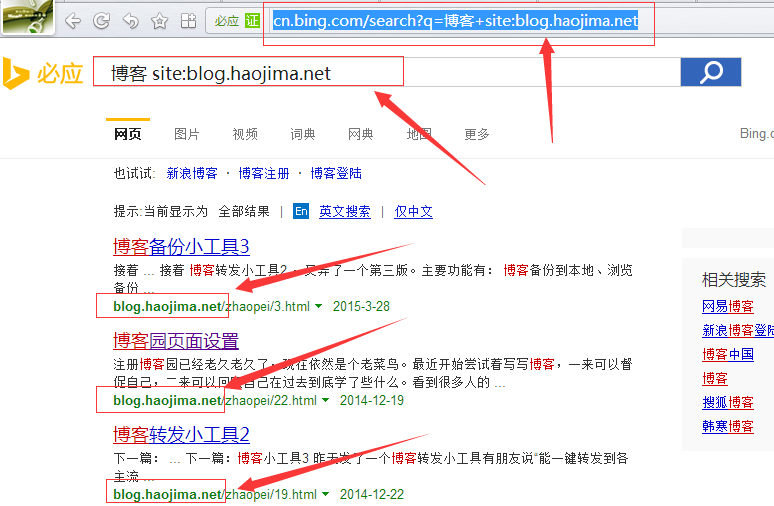The image size is (774, 506).
Task: Click the undo/restore page arrow icon
Action: click(x=131, y=21)
